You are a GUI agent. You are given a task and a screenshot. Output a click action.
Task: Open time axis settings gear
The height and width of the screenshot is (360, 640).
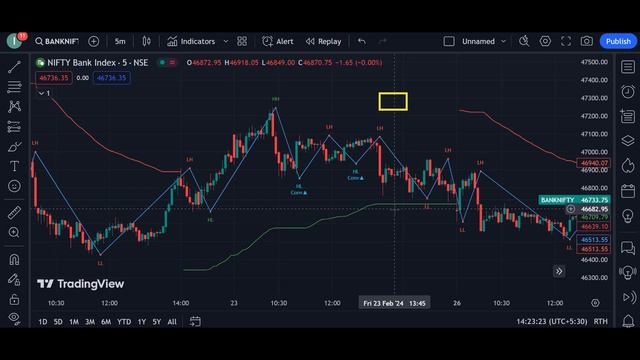click(596, 303)
